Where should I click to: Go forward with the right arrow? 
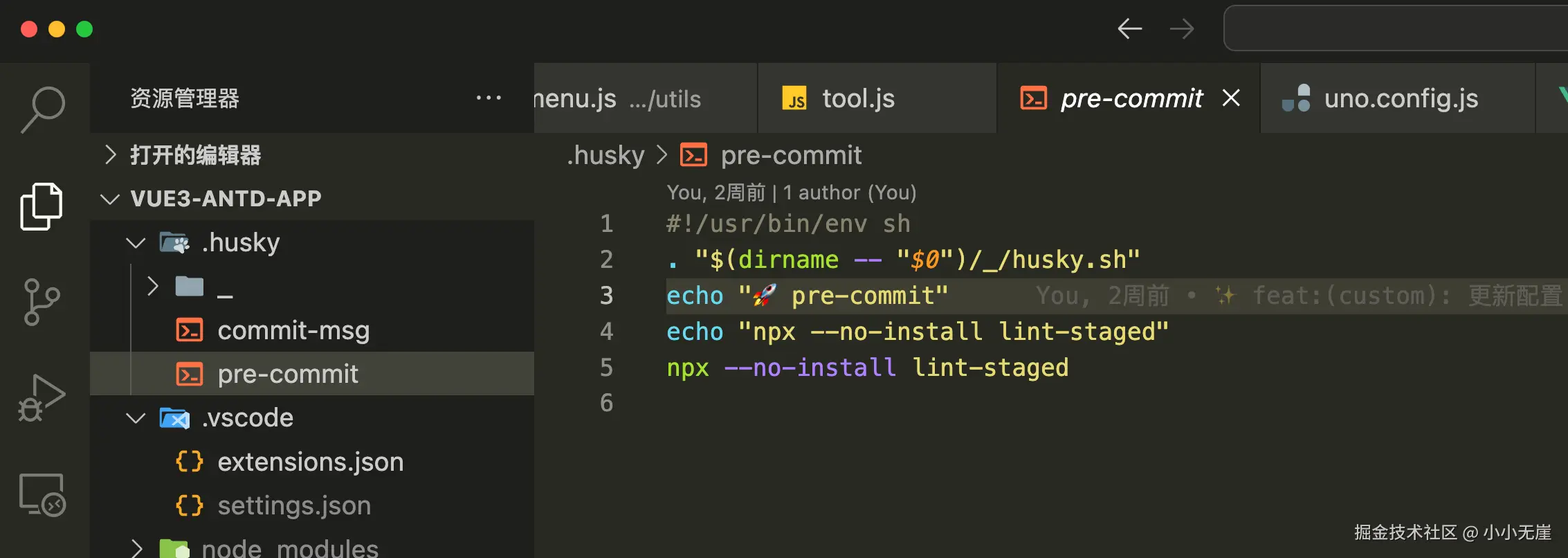point(1182,28)
